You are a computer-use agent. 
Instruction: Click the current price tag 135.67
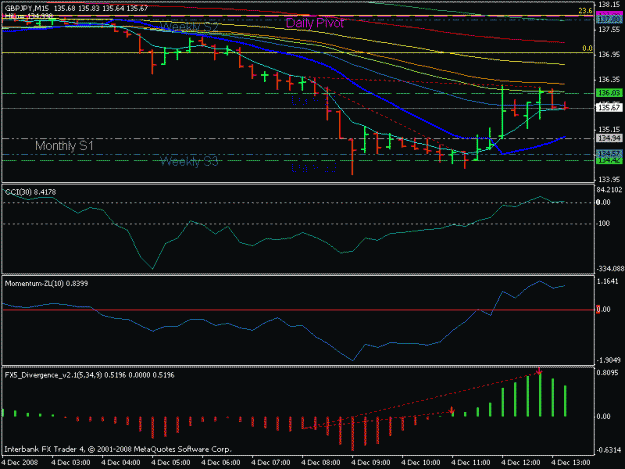[x=609, y=108]
